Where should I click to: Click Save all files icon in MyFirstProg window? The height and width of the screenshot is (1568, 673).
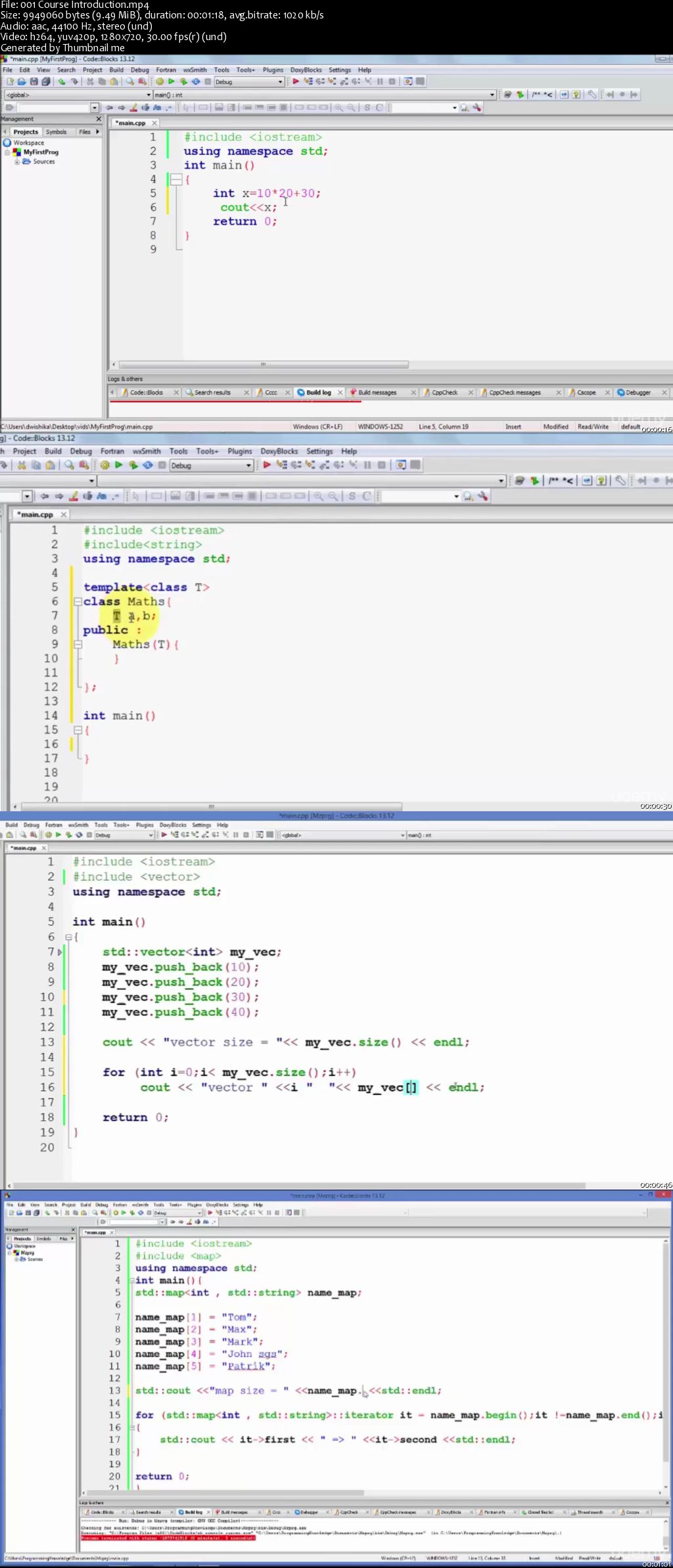[45, 81]
